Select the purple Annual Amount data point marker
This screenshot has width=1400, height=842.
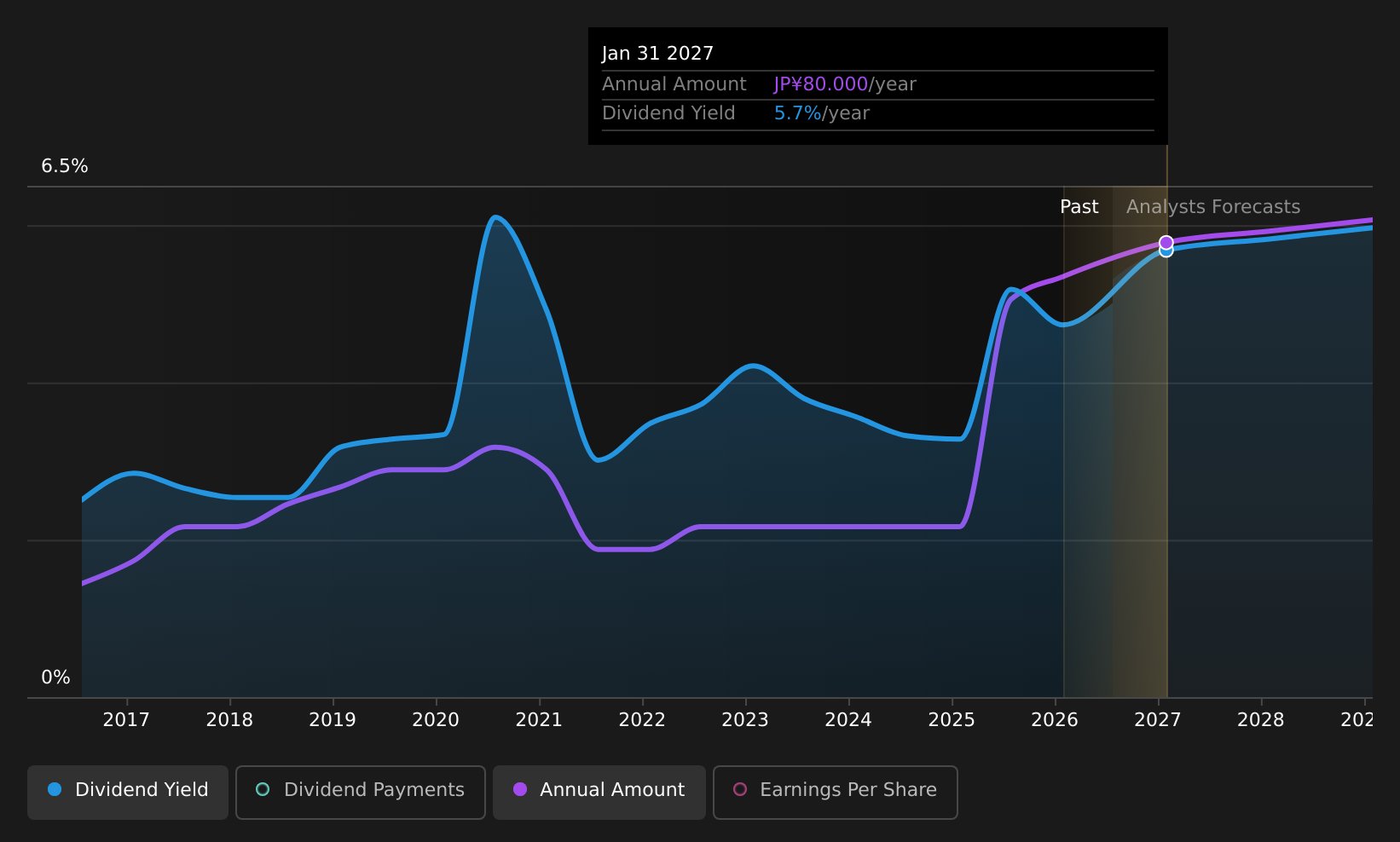point(1166,242)
